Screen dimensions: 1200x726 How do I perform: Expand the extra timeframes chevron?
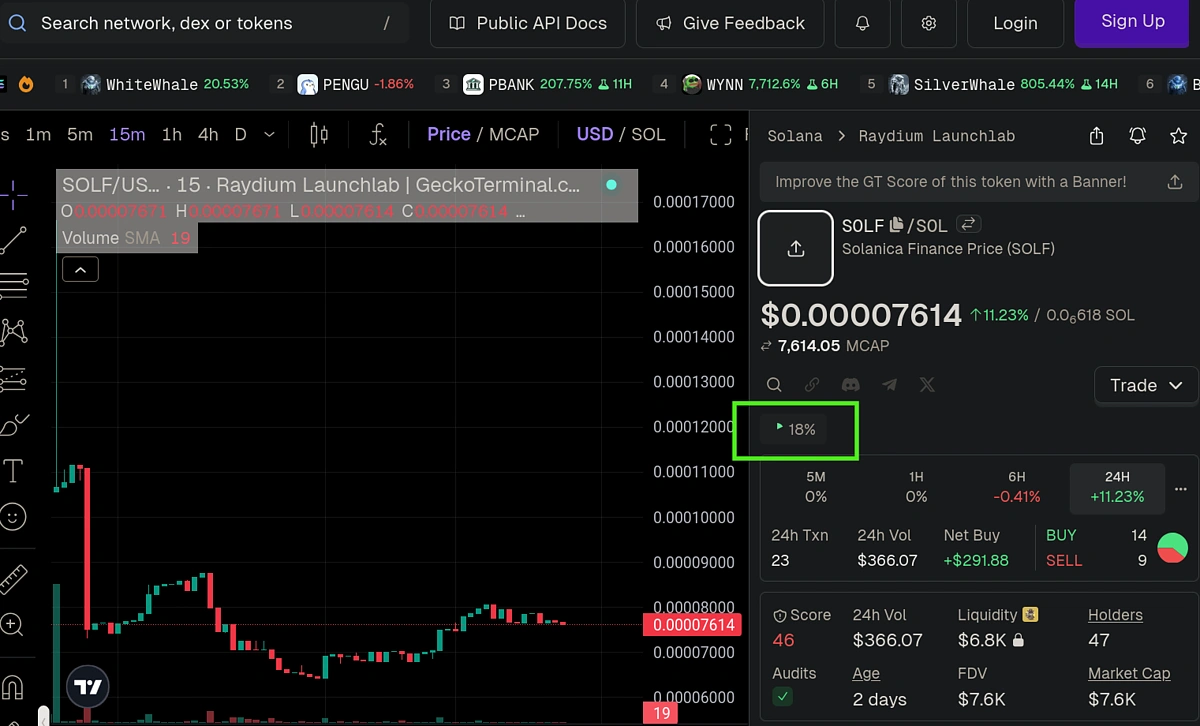coord(268,133)
